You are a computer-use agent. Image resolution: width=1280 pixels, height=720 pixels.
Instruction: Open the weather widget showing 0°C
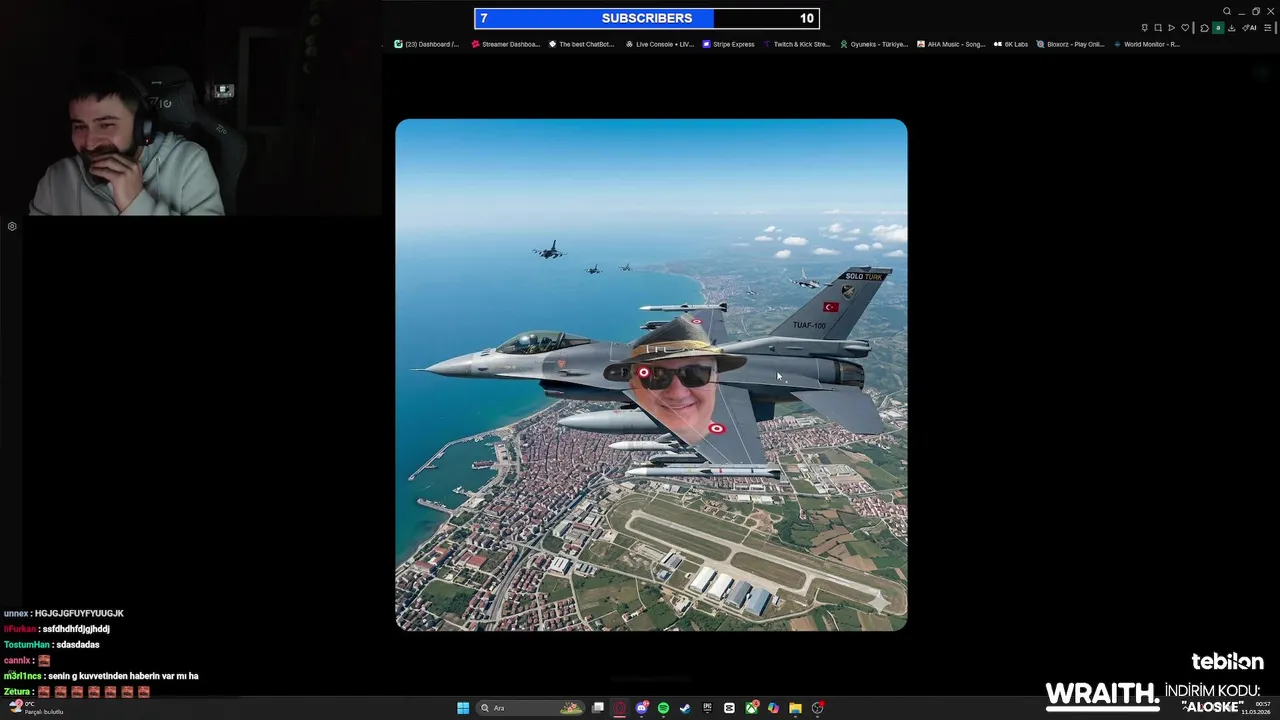tap(36, 708)
